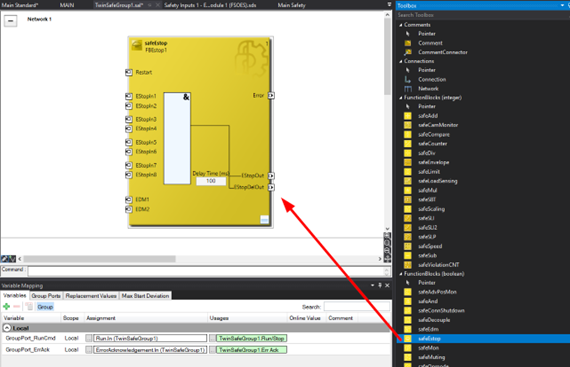Screen dimensions: 570x367
Task: Open the Max Start Deviation tab
Action: pos(145,296)
